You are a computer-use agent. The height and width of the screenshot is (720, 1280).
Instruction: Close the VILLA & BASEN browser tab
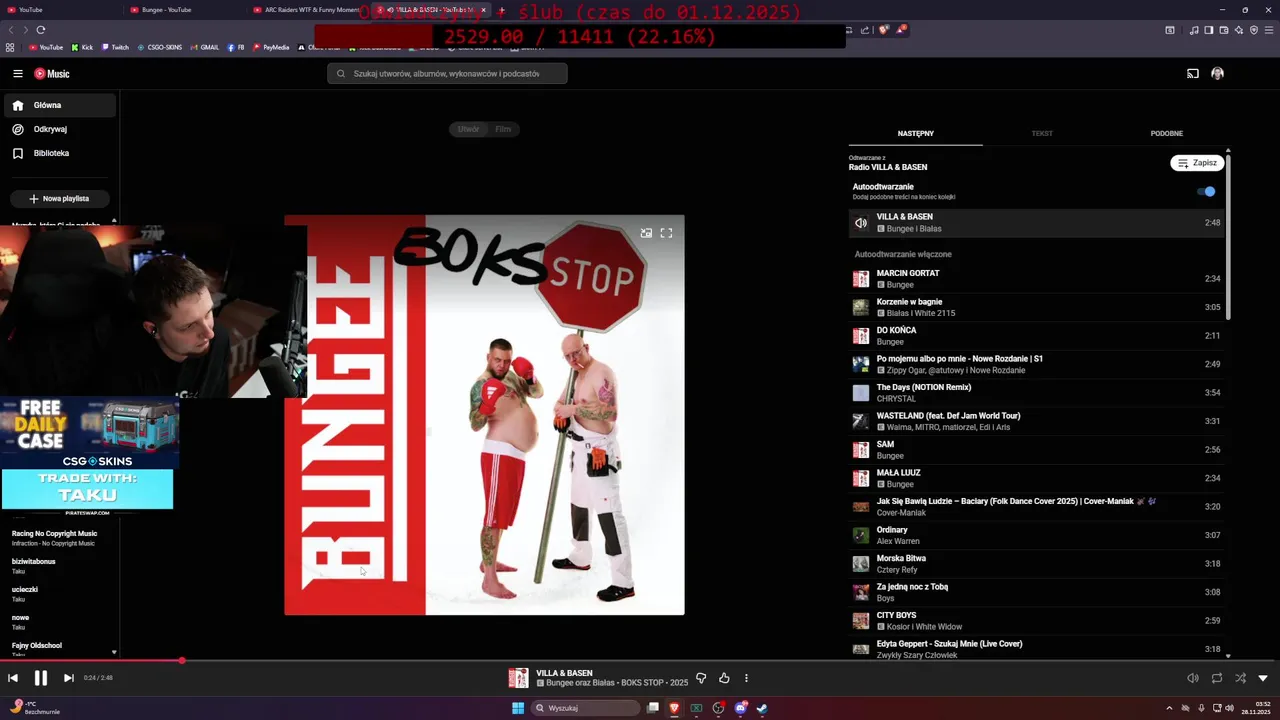pyautogui.click(x=483, y=10)
